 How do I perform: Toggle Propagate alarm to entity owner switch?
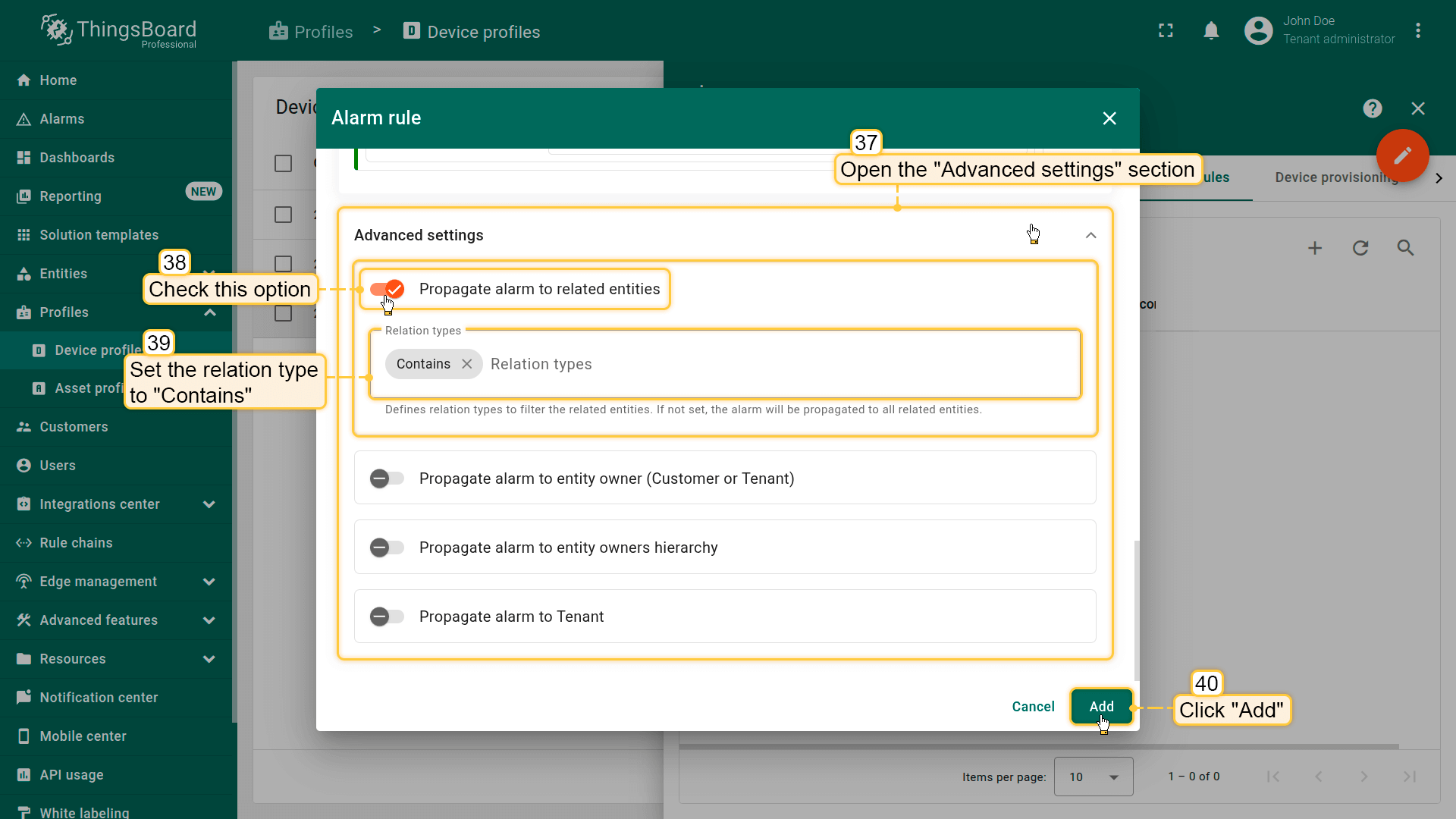coord(387,479)
